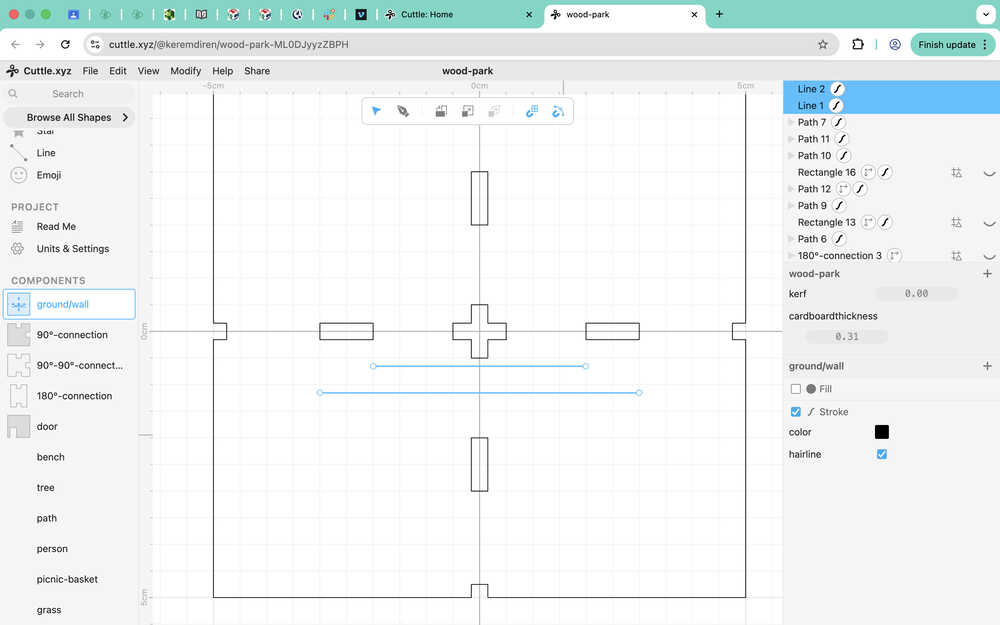Enable the Fill checkbox
The width and height of the screenshot is (1000, 625).
[796, 389]
